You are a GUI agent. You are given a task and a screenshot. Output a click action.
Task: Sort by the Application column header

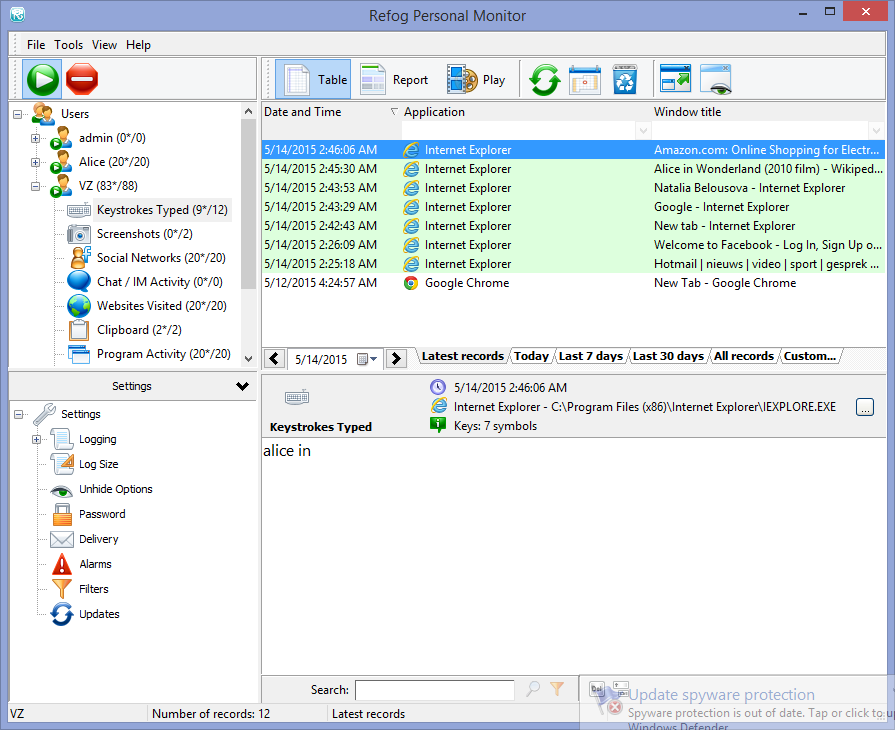(x=526, y=112)
